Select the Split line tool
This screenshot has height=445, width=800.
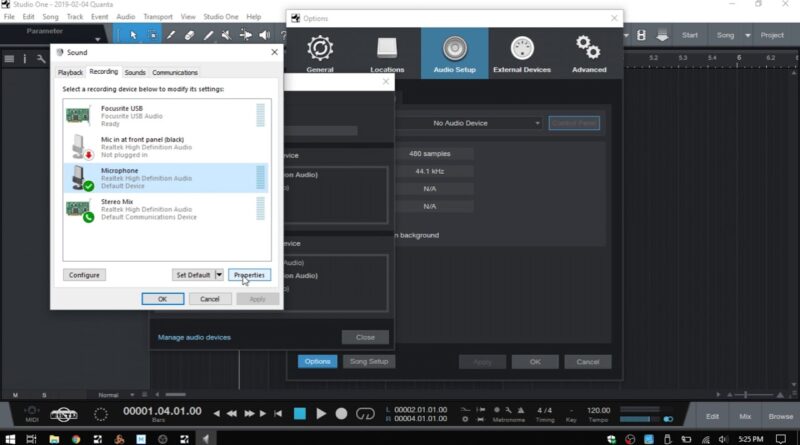coord(208,35)
